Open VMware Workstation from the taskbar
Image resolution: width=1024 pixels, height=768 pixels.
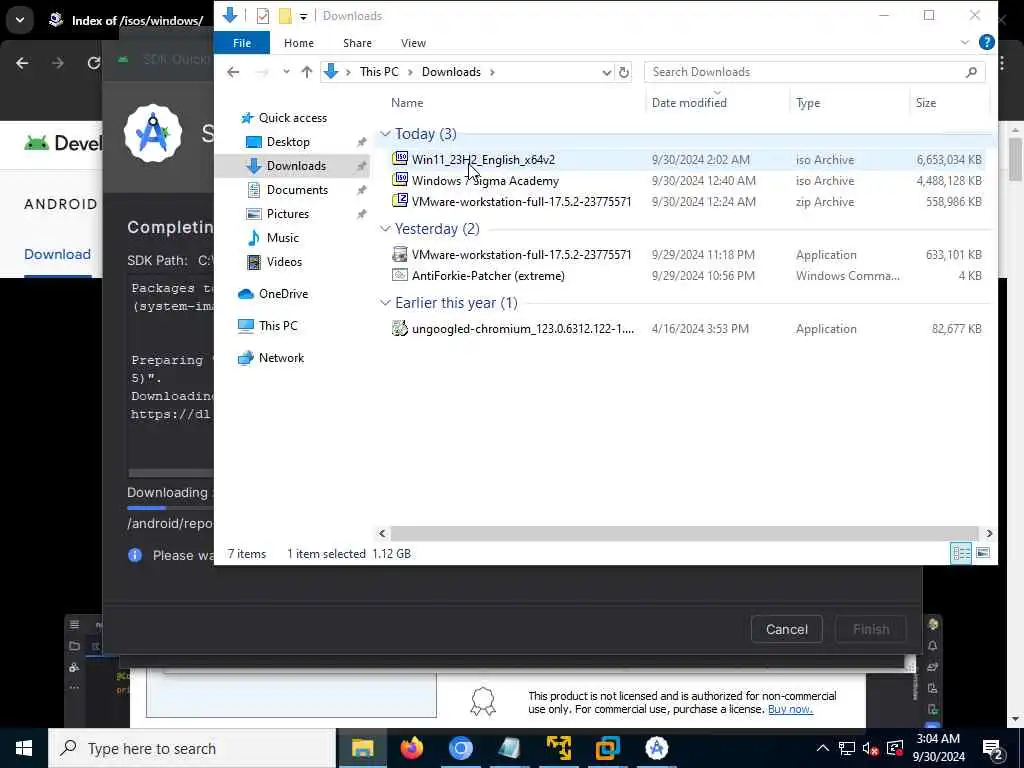pos(607,748)
